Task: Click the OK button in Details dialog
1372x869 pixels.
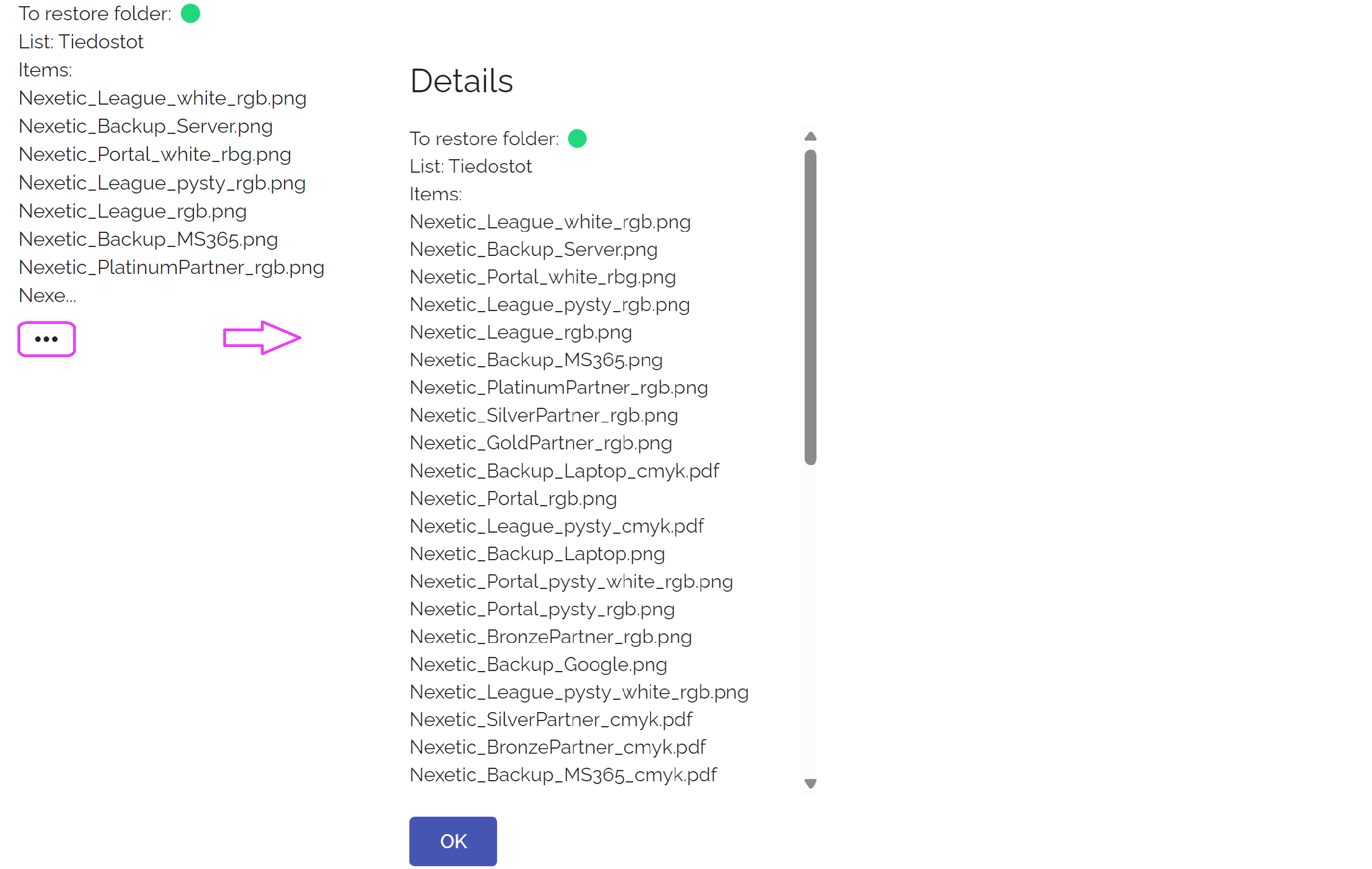Action: pos(453,841)
